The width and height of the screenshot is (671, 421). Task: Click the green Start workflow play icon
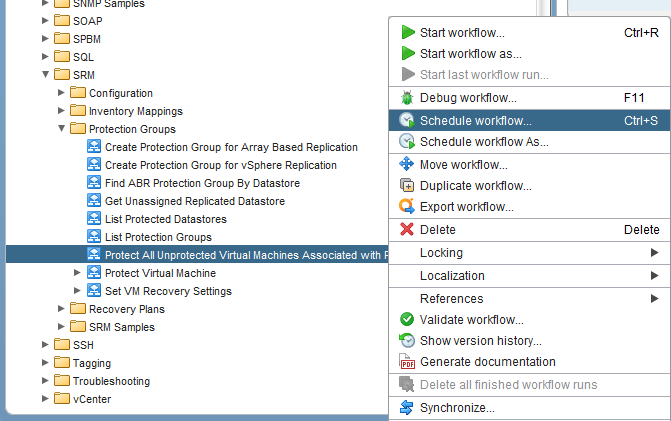click(407, 33)
